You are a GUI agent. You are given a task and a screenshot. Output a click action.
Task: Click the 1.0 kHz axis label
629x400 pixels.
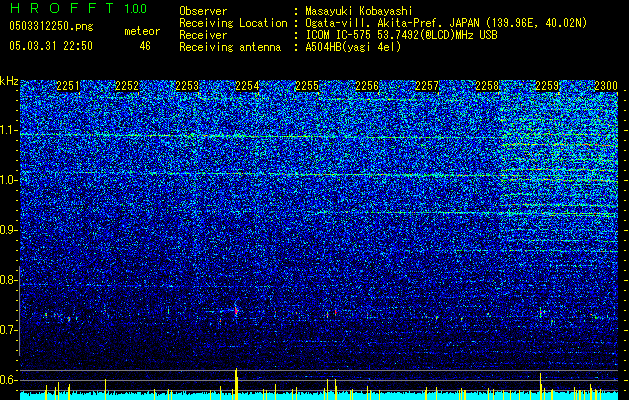coord(8,181)
